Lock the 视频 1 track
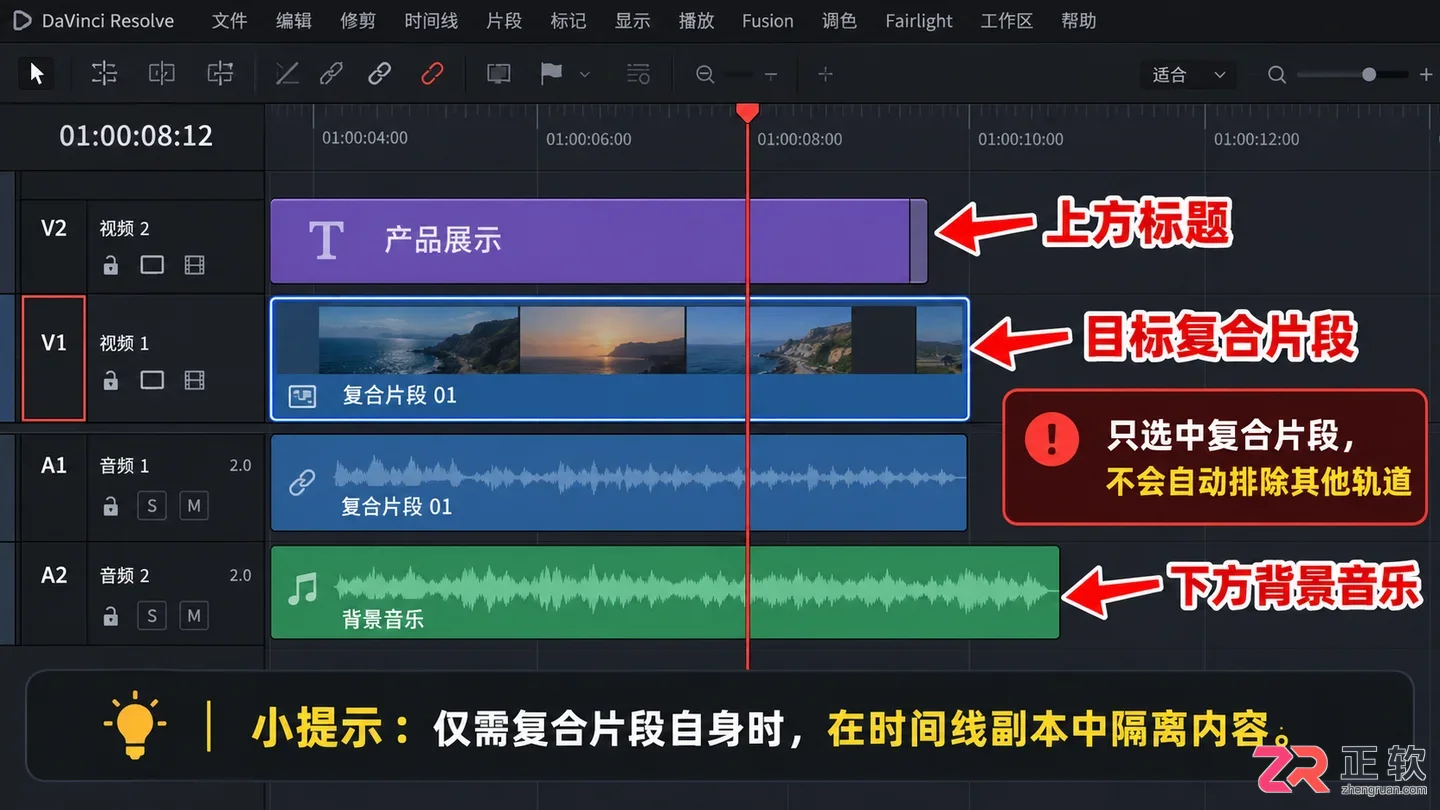Screen dimensions: 1440x810 [x=111, y=380]
